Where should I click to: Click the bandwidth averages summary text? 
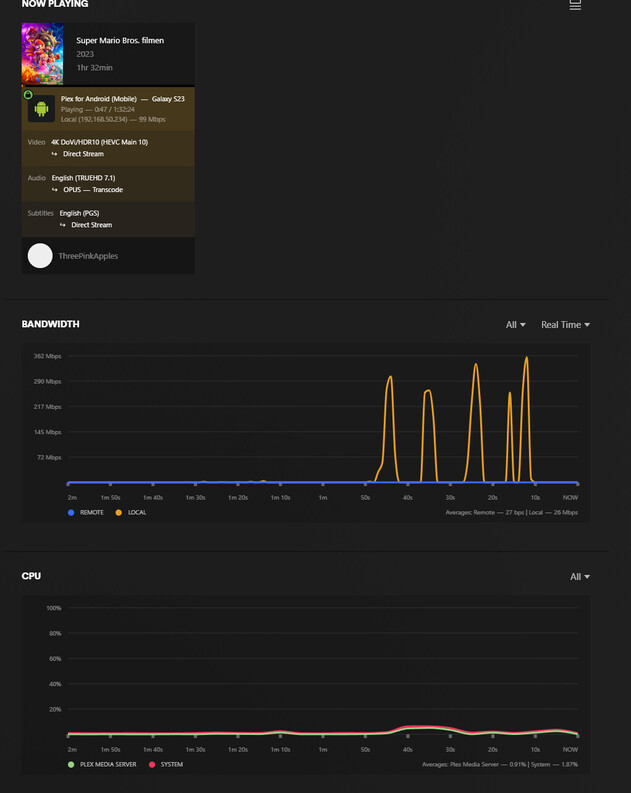click(511, 512)
